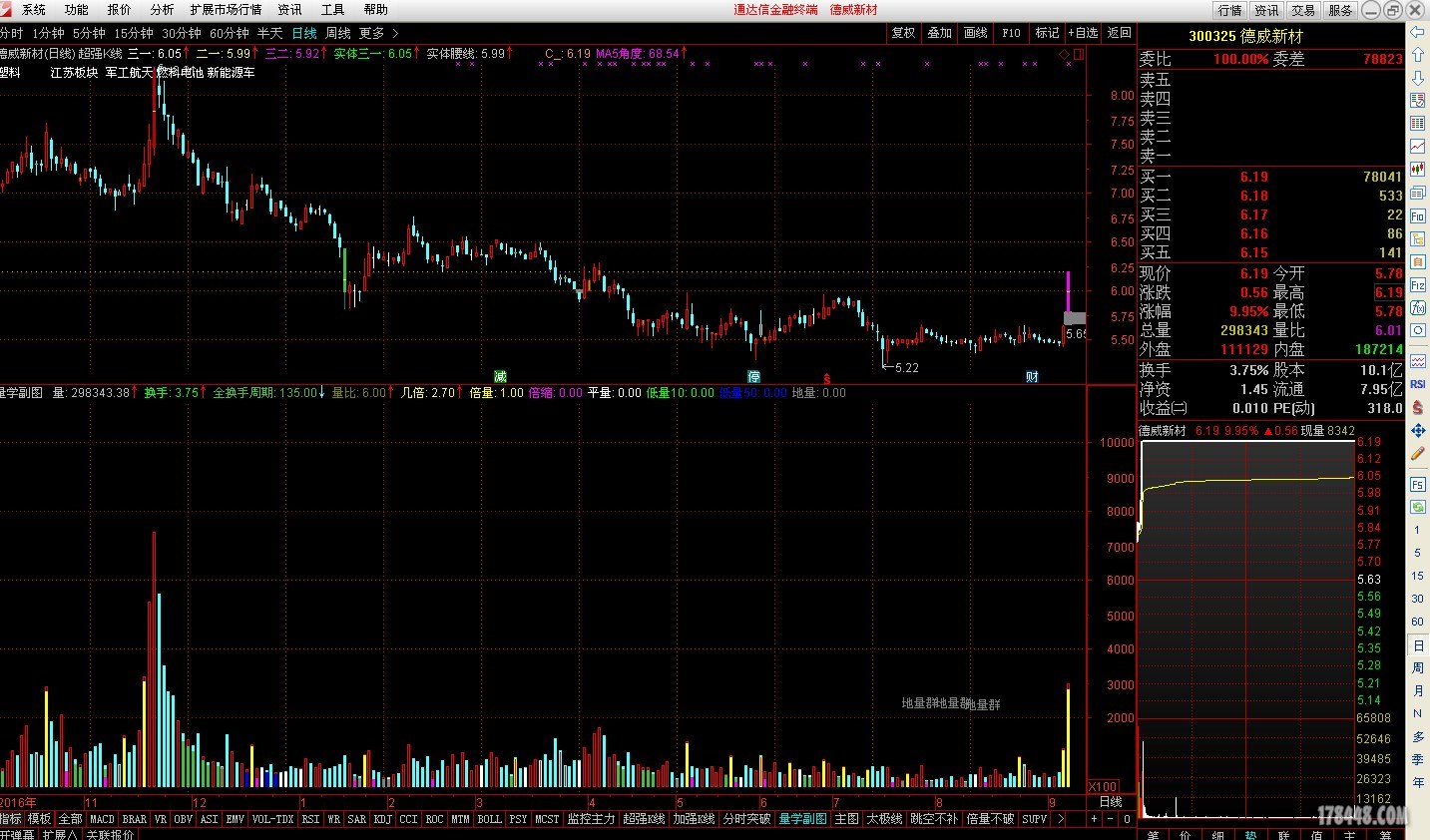Click the 画线 draw line button

coord(976,33)
